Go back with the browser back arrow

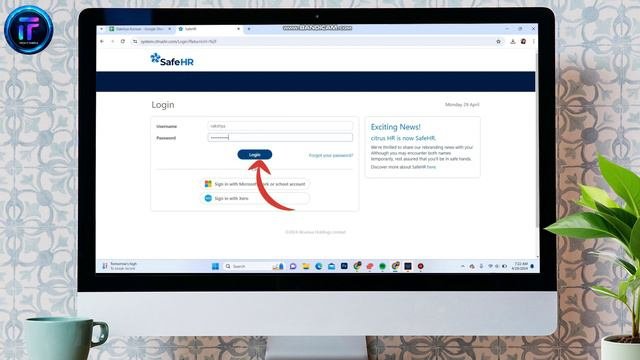click(x=102, y=41)
